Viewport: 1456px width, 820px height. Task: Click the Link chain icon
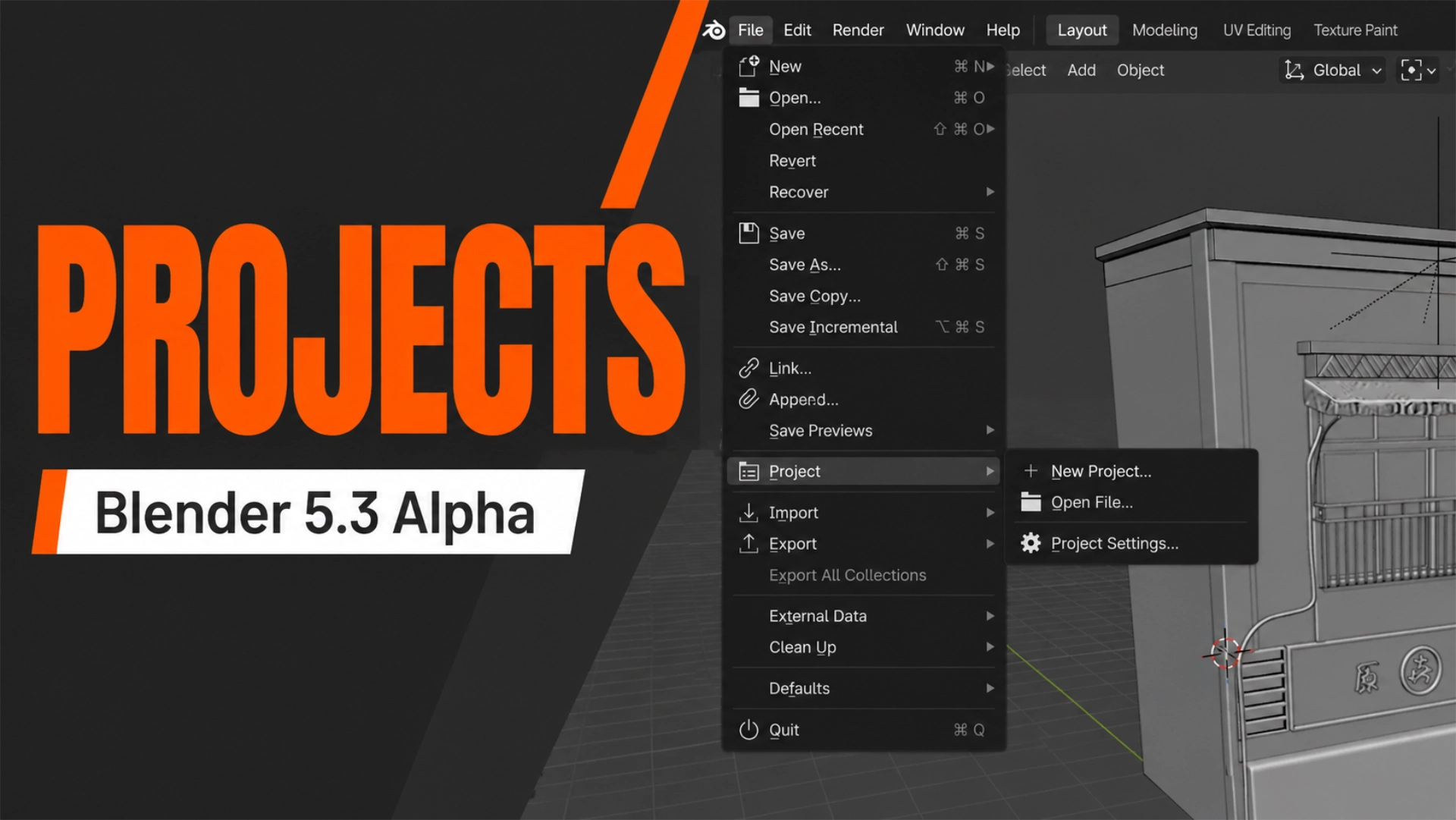pos(748,368)
